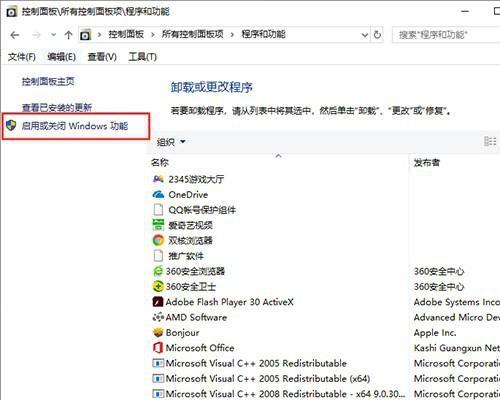
Task: Click 程序和功能 in the breadcrumb
Action: click(x=263, y=34)
